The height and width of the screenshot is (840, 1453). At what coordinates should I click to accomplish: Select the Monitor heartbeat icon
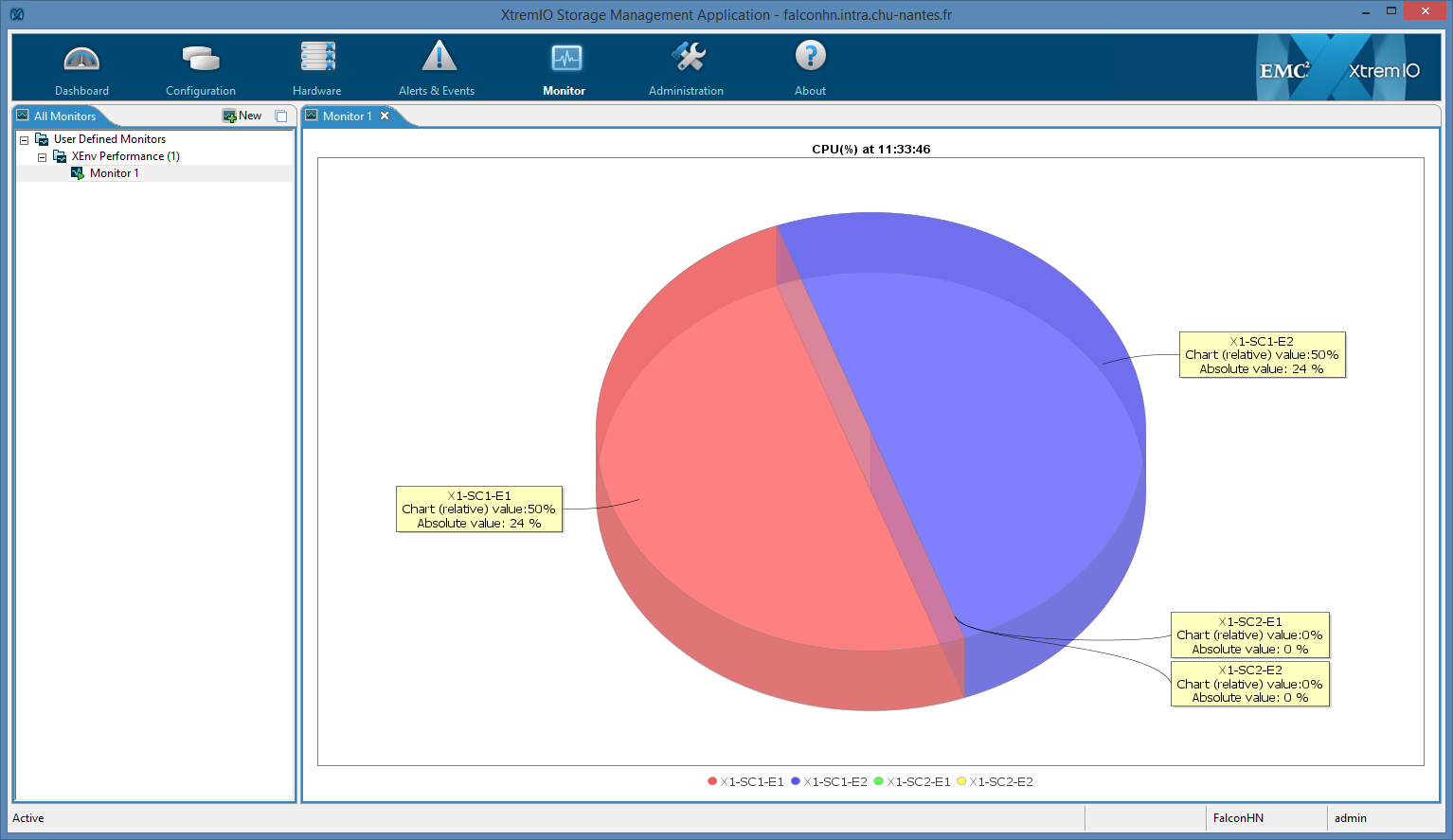pos(566,59)
